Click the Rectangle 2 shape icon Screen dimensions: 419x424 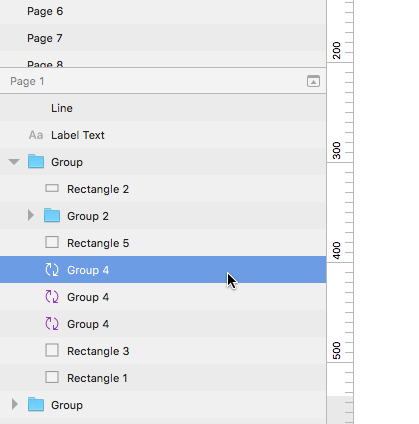52,189
